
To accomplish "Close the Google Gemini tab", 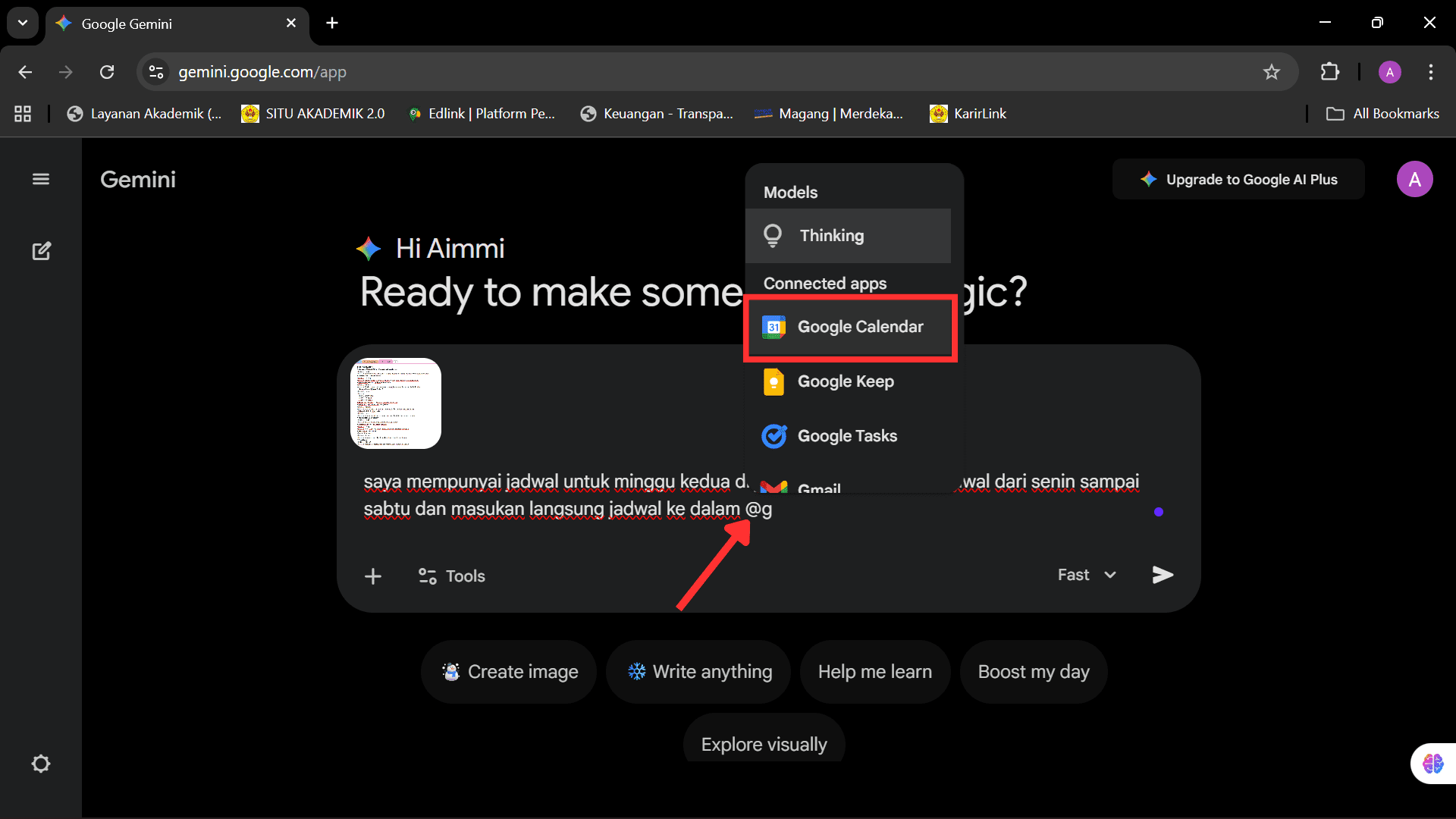I will point(291,24).
